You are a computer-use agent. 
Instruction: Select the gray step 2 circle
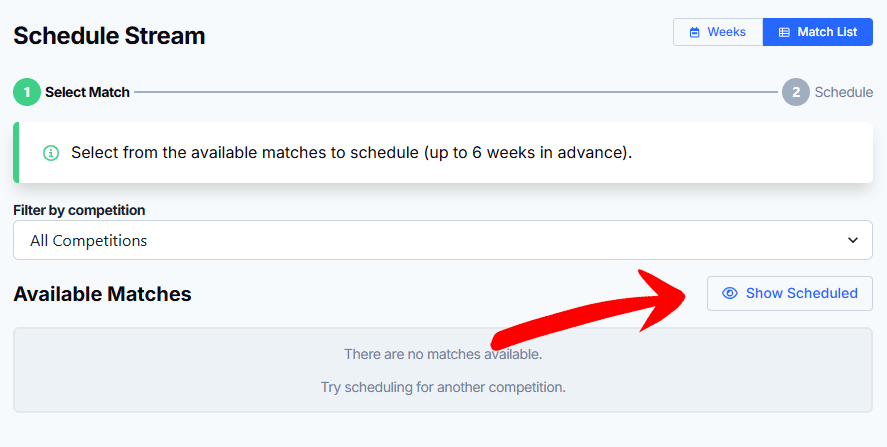click(796, 92)
